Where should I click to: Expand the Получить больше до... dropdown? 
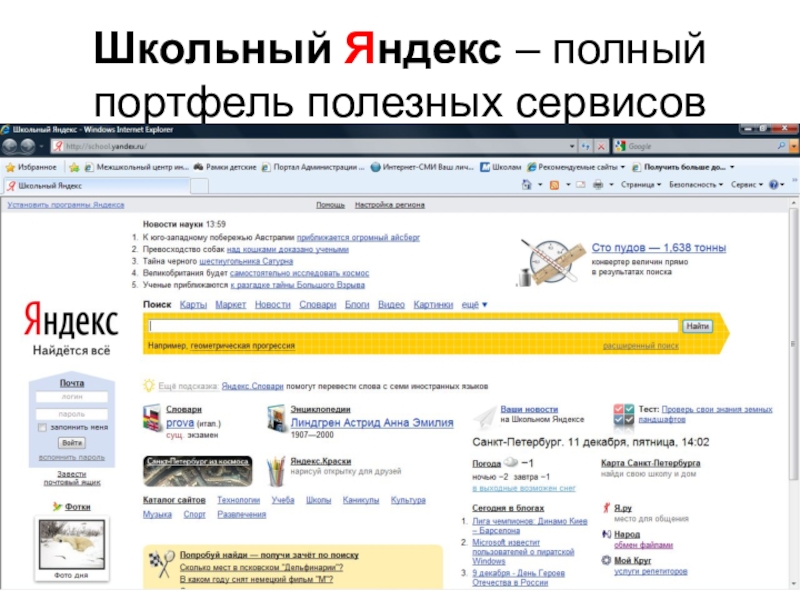click(x=732, y=167)
